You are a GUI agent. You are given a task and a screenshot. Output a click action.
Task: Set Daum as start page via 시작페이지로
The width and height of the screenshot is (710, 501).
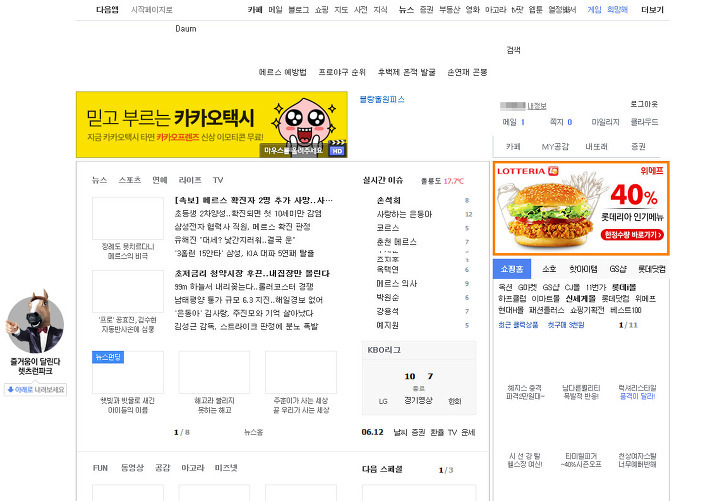[152, 10]
